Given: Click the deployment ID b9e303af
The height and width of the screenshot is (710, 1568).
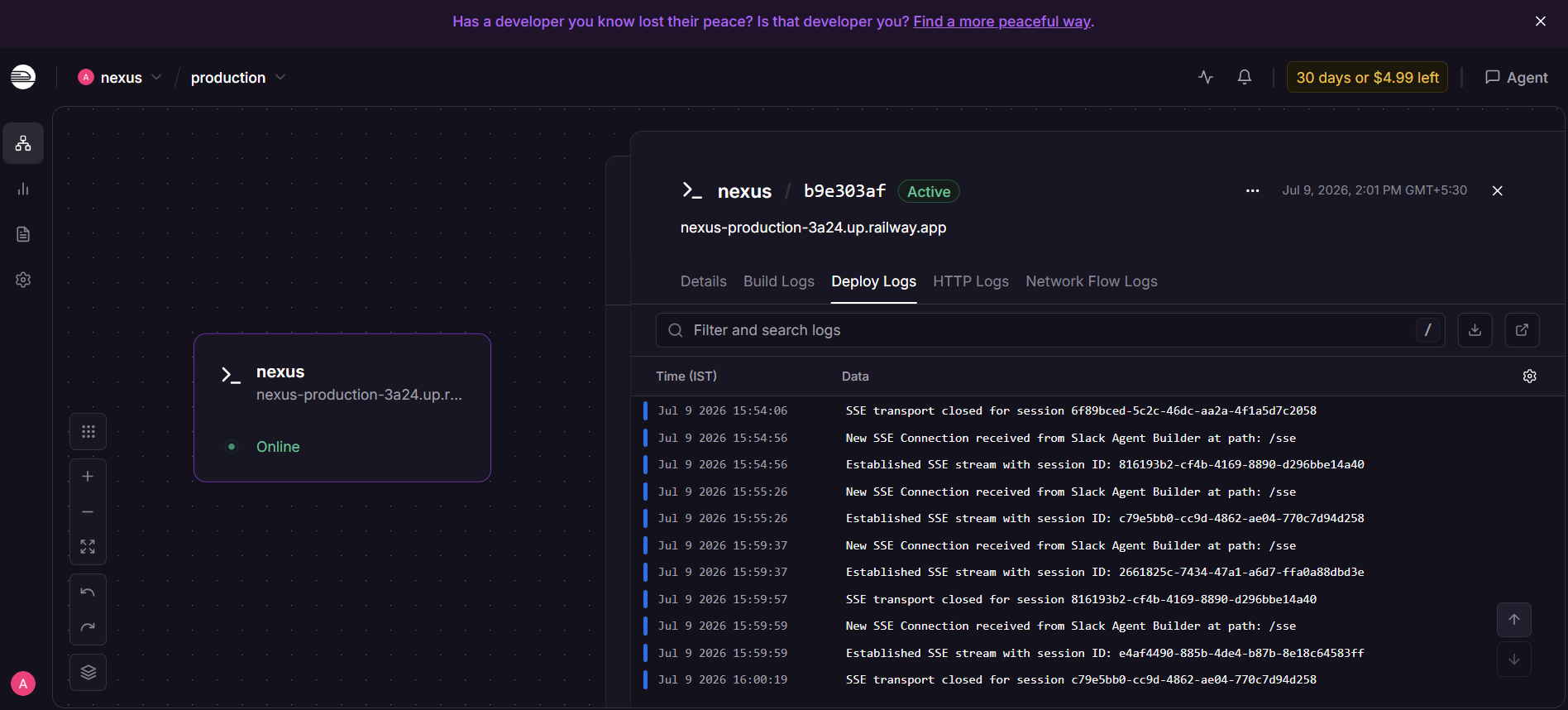Looking at the screenshot, I should tap(844, 191).
